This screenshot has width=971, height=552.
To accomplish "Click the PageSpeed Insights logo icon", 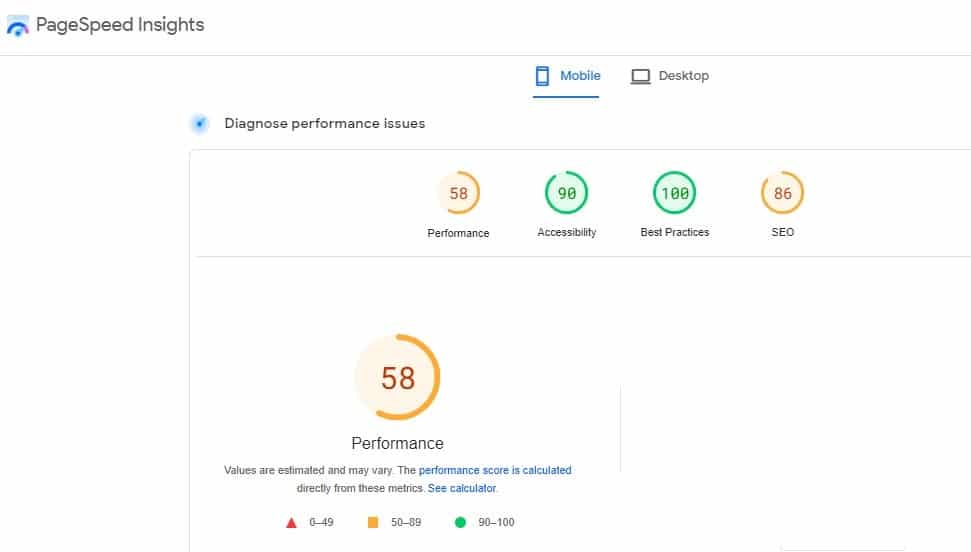I will (x=17, y=25).
